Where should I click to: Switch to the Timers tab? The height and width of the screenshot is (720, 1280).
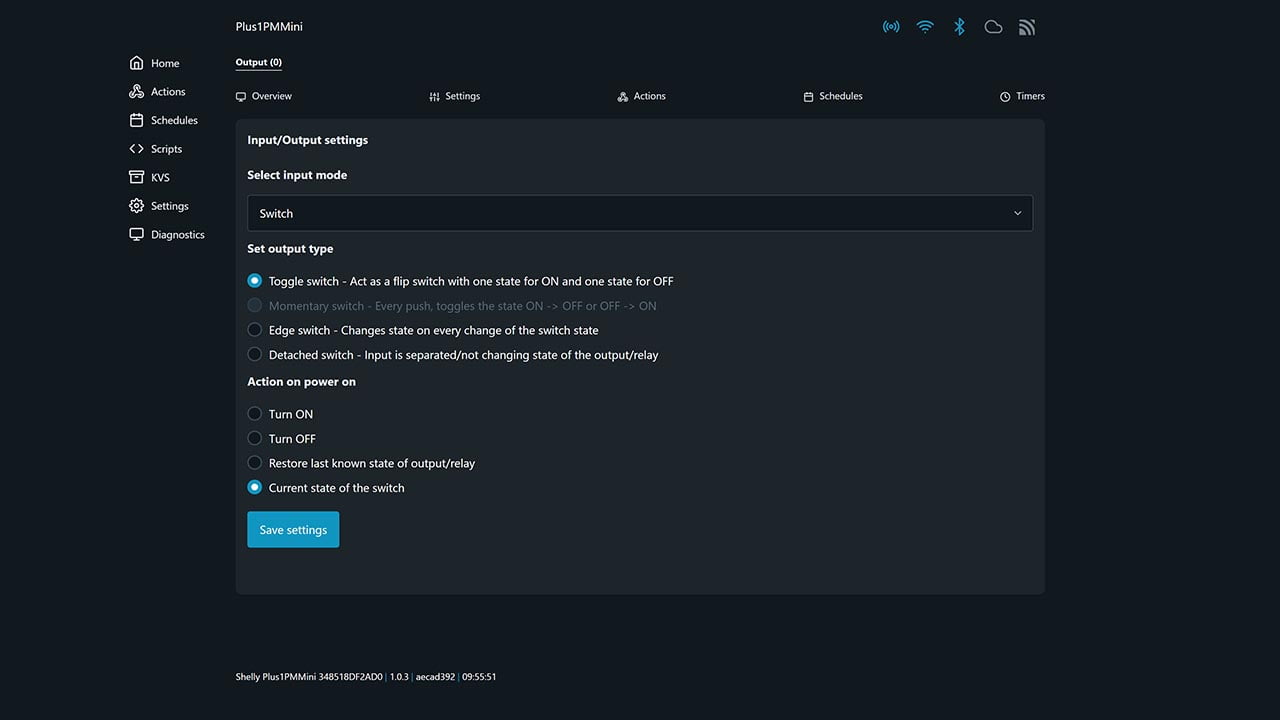coord(1023,96)
